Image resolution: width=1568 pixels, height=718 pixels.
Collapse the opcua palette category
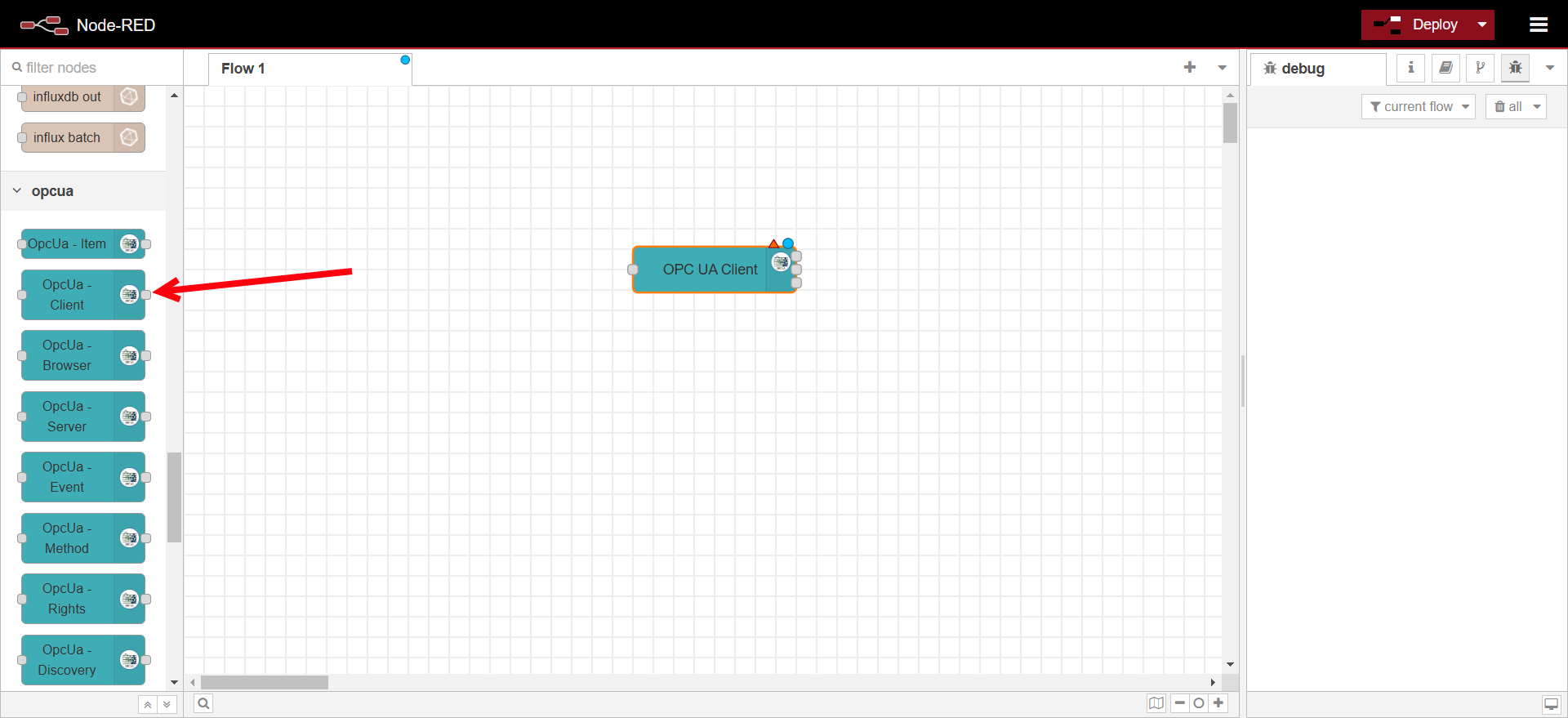click(82, 191)
